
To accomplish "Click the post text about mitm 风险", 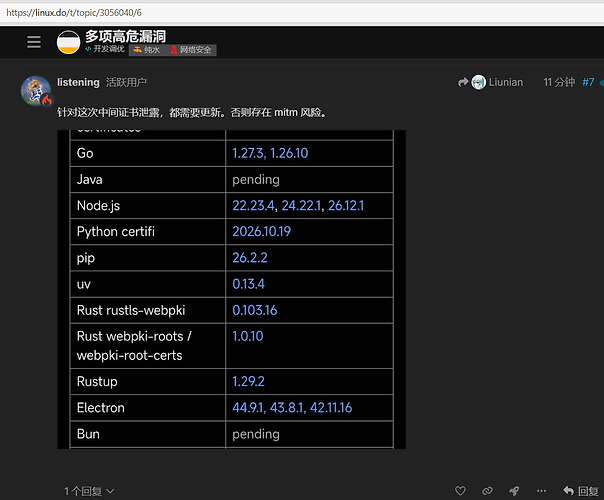I will click(x=192, y=112).
